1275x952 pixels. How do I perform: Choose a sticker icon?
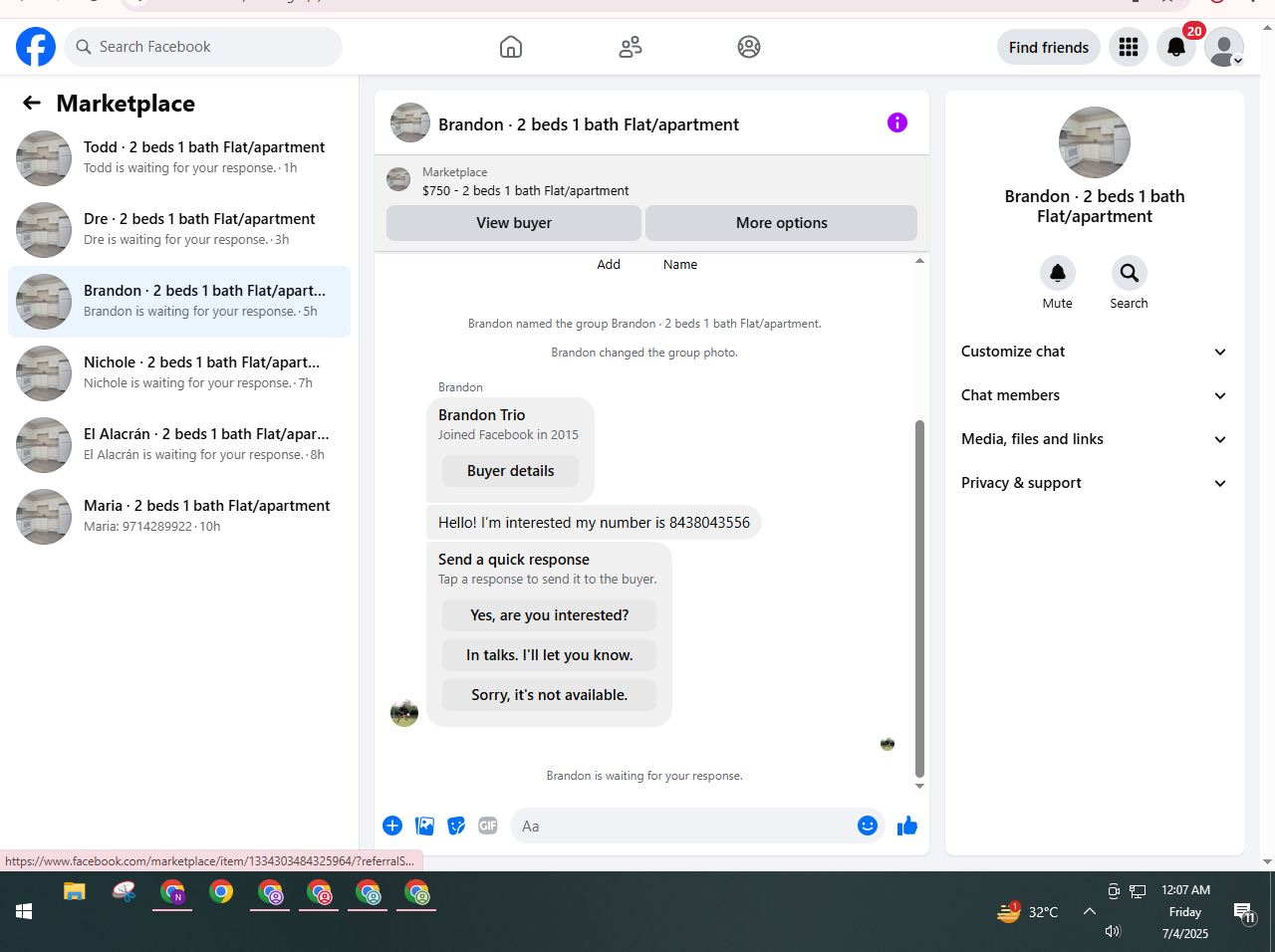[x=456, y=826]
